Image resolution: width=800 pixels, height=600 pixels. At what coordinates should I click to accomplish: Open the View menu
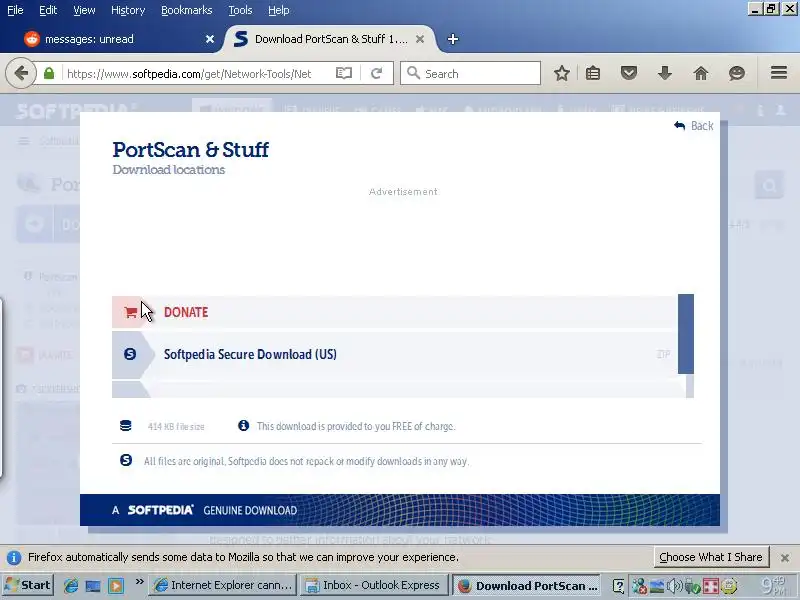click(x=84, y=10)
